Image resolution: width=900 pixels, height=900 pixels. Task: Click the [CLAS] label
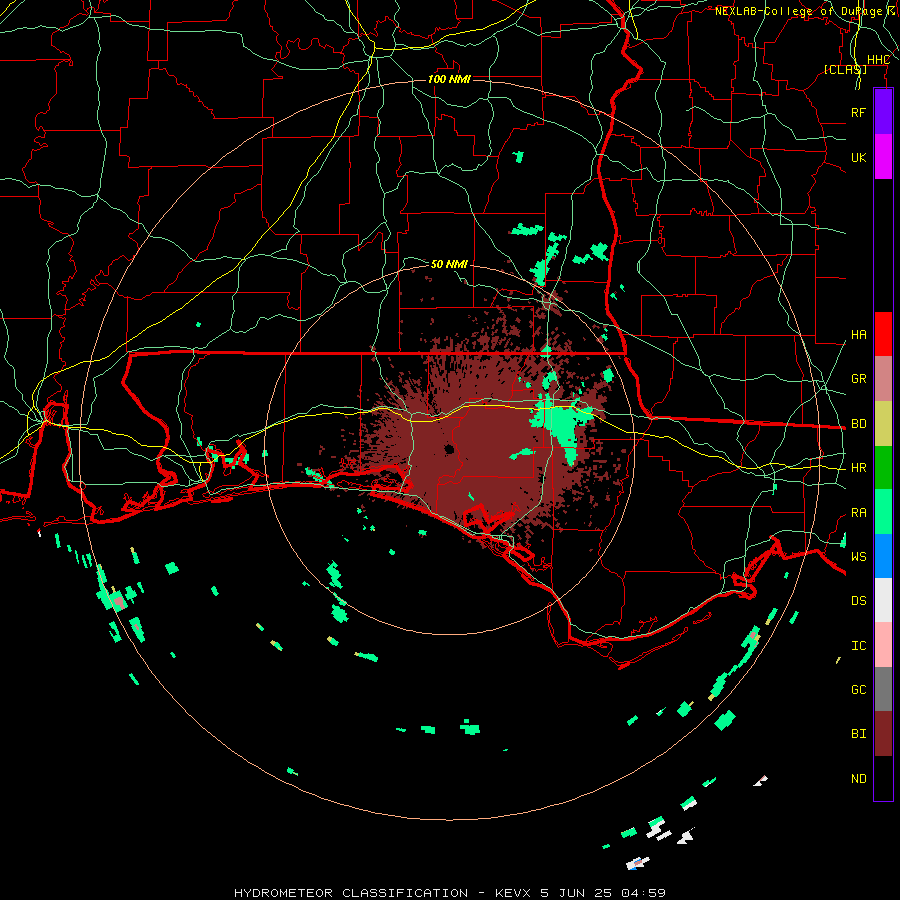845,69
